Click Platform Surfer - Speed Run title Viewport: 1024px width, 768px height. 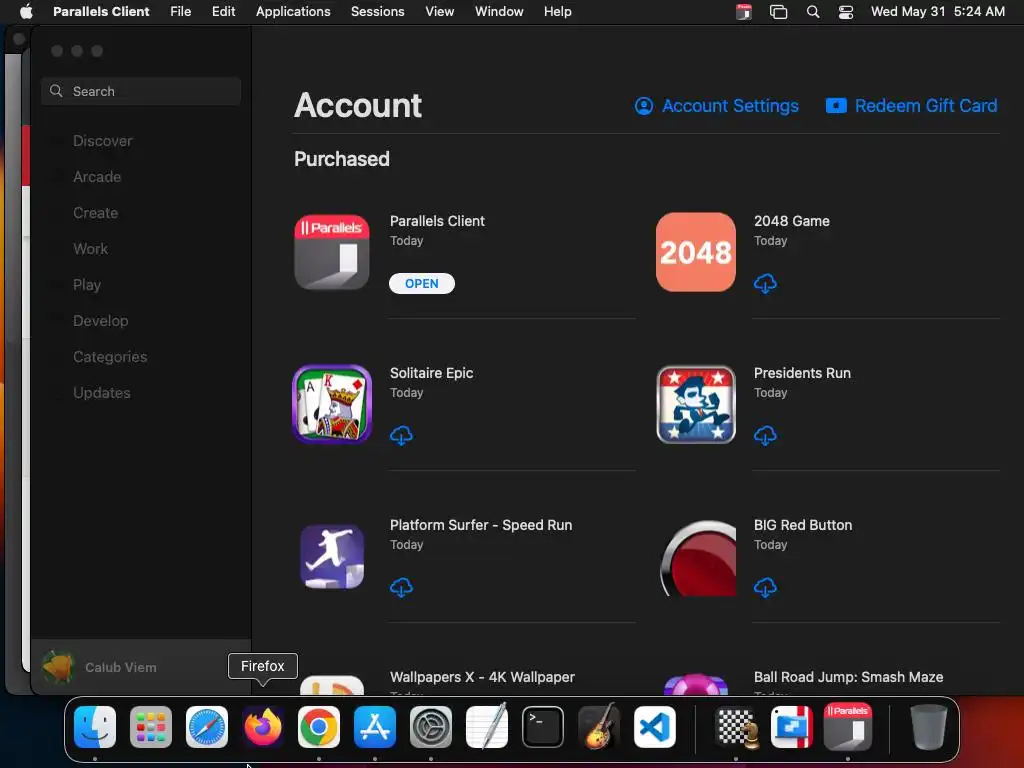[481, 525]
